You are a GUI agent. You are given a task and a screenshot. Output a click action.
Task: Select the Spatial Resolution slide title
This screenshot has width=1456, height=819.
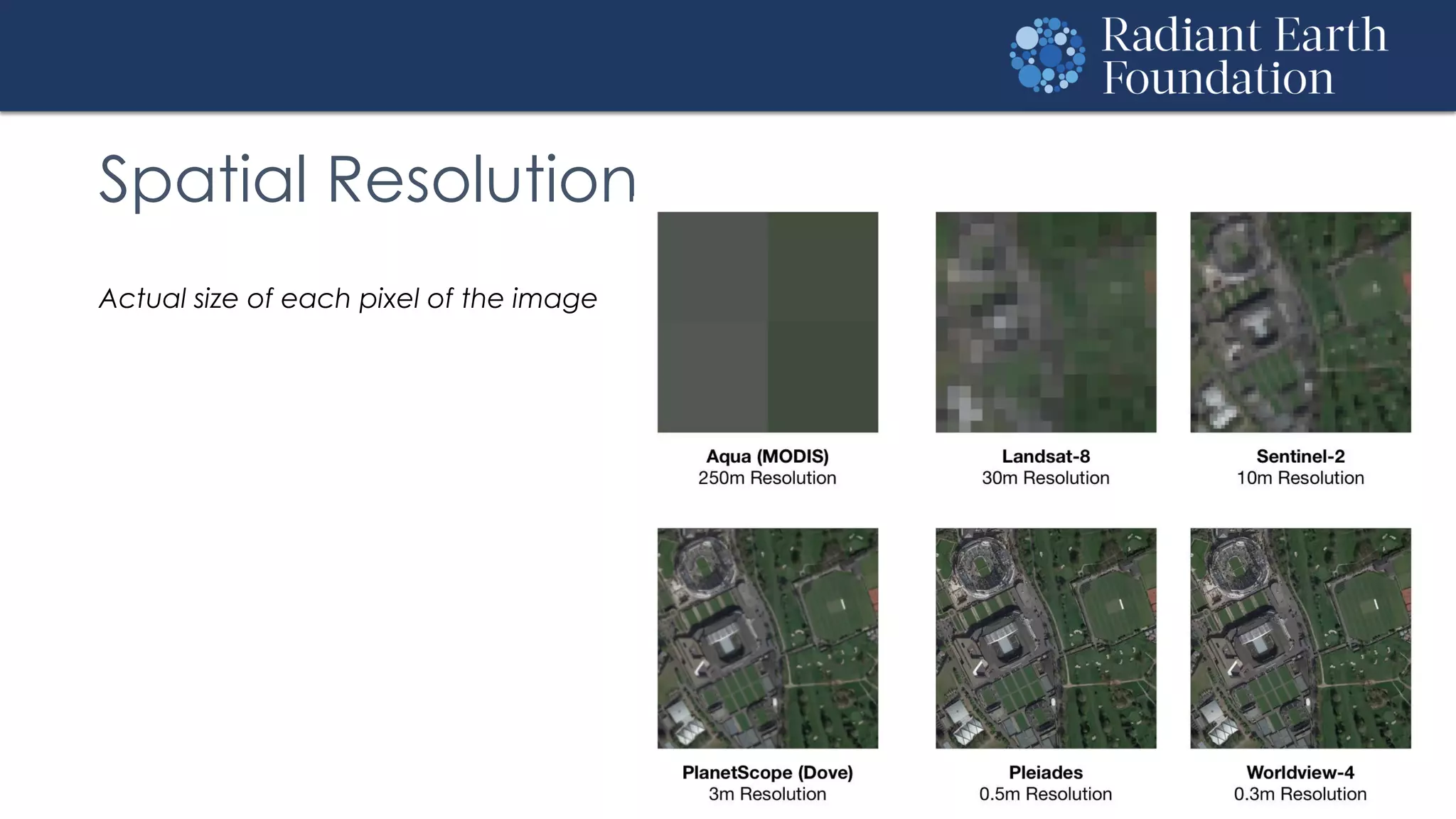(x=368, y=180)
